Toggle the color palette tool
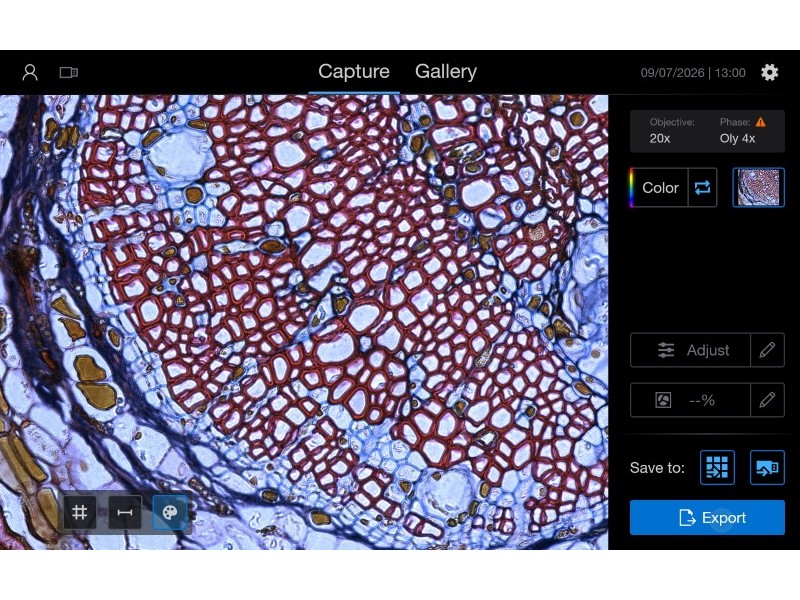 point(170,512)
